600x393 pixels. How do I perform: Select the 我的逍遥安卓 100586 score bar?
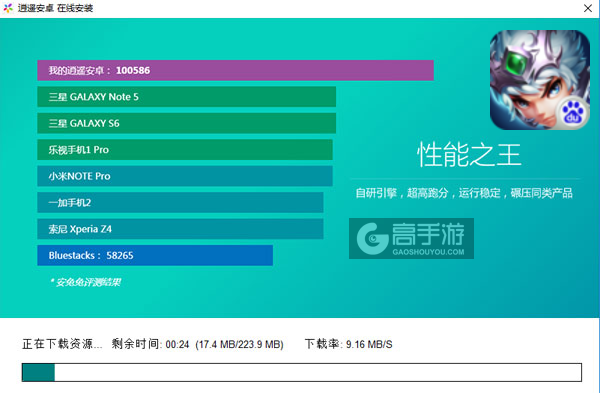point(235,70)
